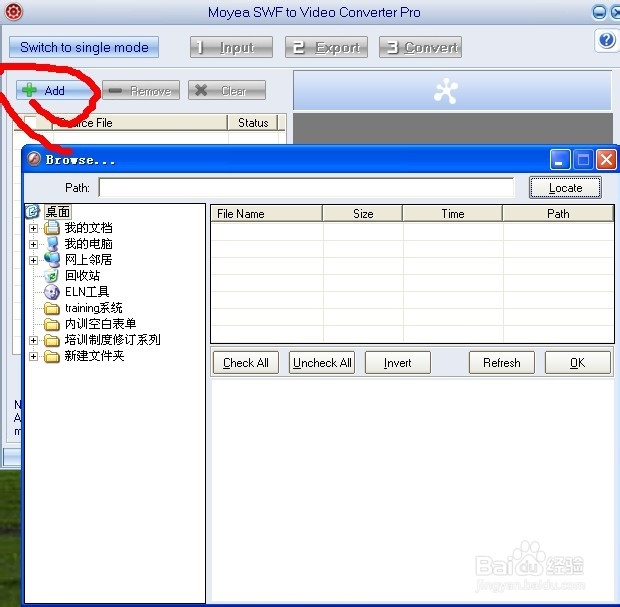Click the white splash logo in banner
Screen dimensions: 620x607
pyautogui.click(x=446, y=91)
